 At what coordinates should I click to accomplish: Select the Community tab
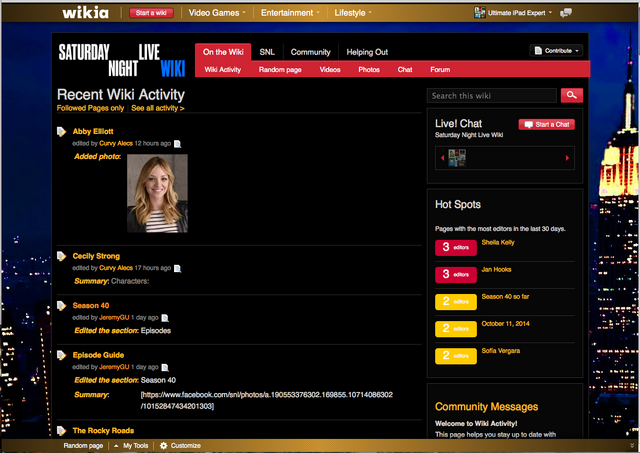[310, 52]
